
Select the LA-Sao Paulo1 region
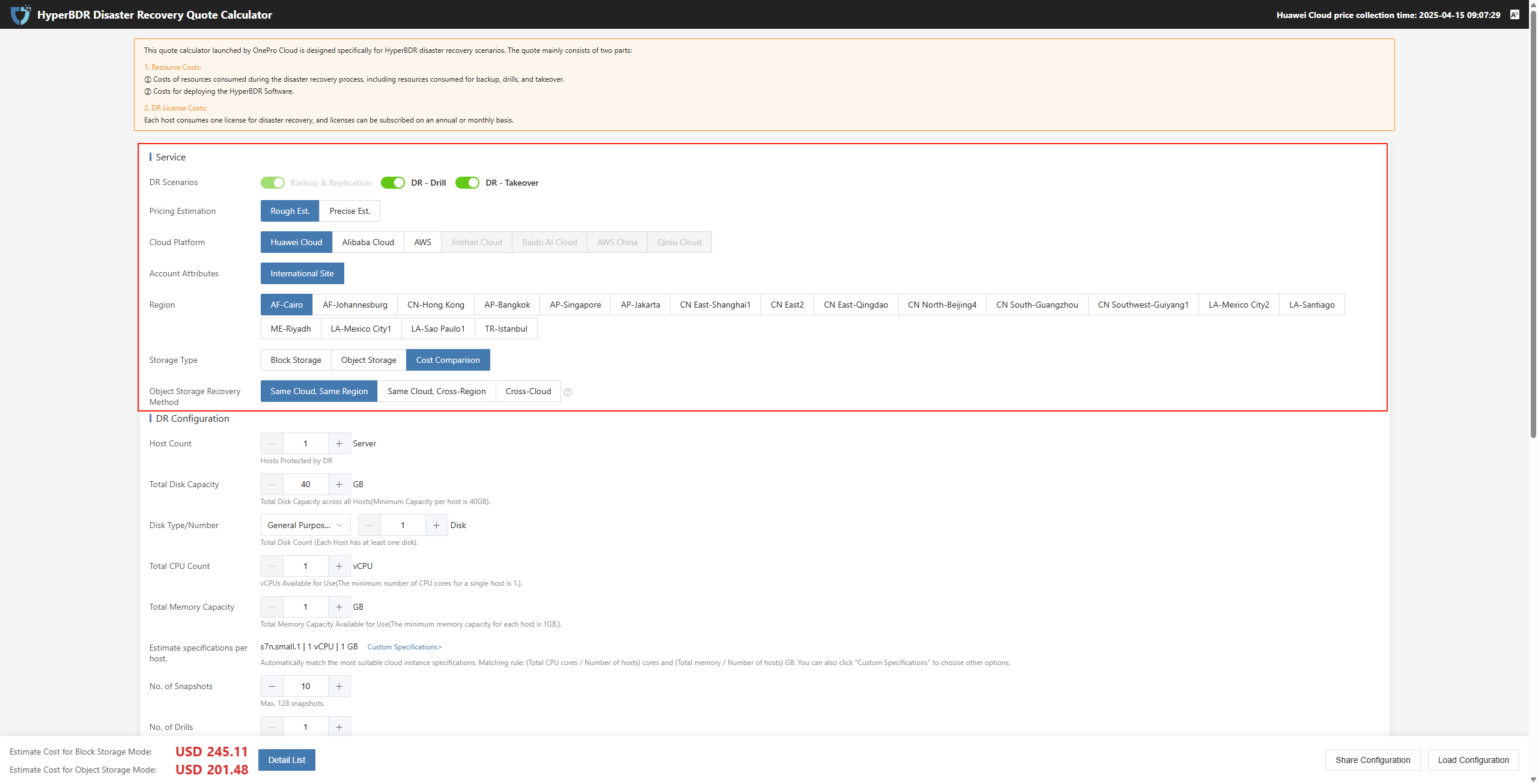438,329
